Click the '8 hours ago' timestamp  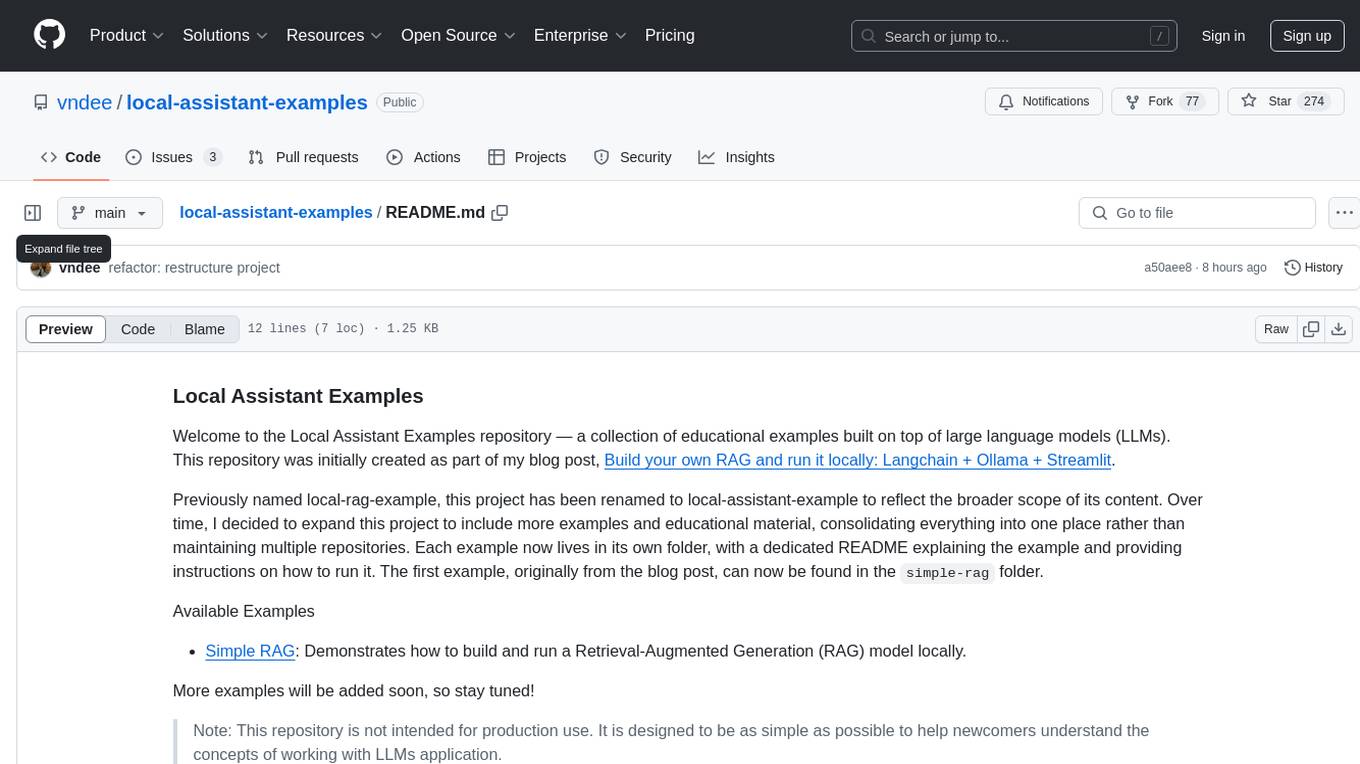point(1234,268)
